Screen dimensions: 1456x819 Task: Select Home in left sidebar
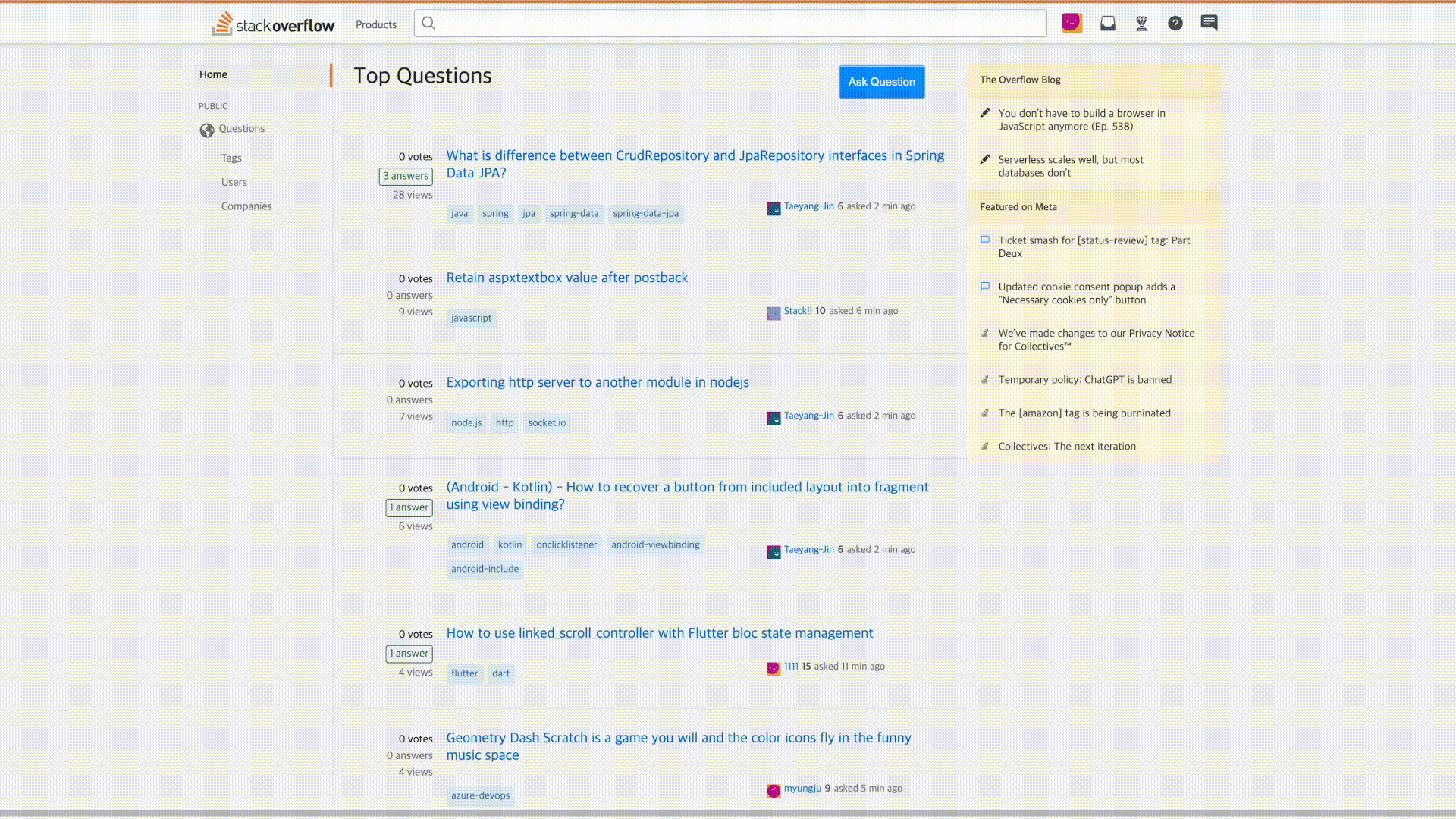213,74
